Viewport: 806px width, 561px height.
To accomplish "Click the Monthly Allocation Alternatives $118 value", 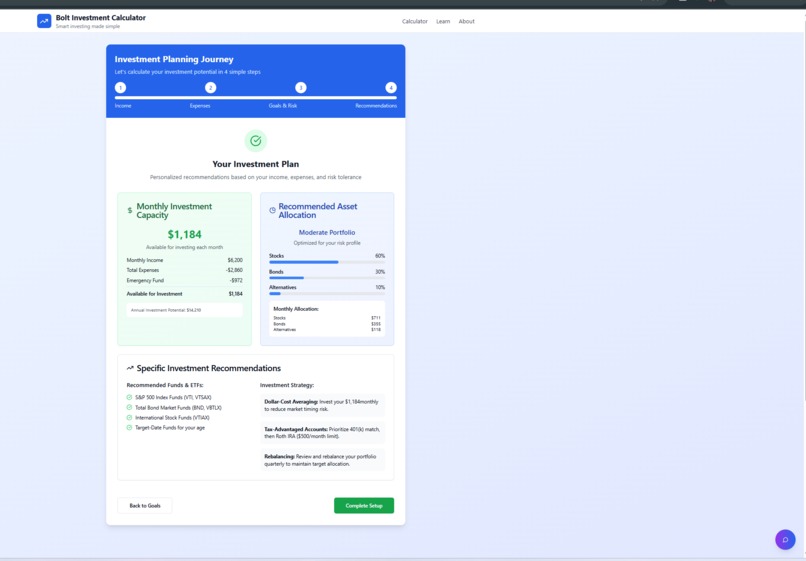I will [x=376, y=330].
